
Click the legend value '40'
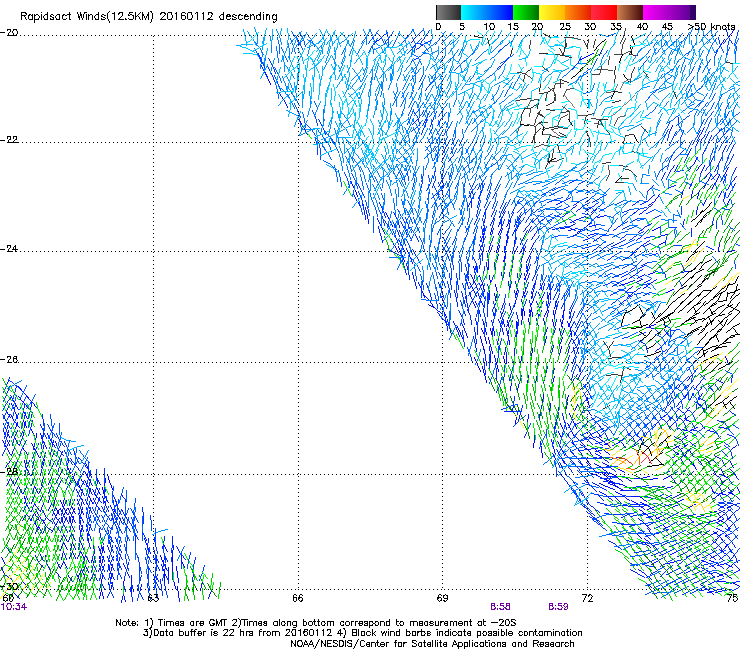642,27
